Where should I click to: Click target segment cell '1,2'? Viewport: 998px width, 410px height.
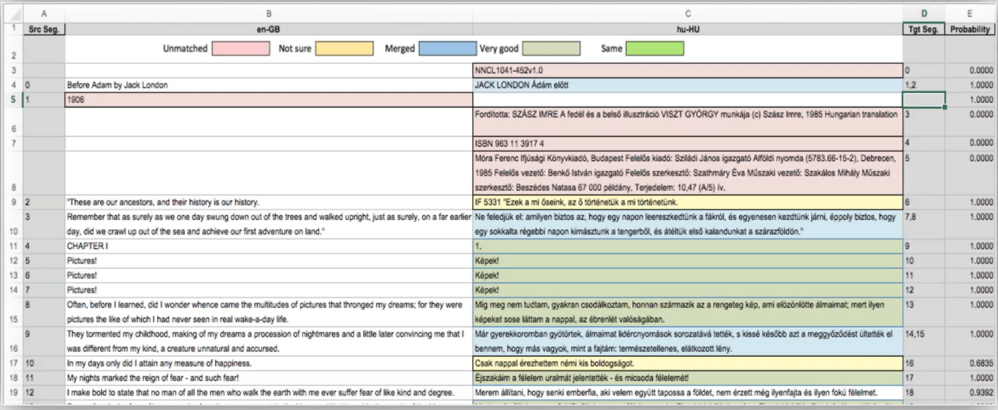[x=924, y=85]
